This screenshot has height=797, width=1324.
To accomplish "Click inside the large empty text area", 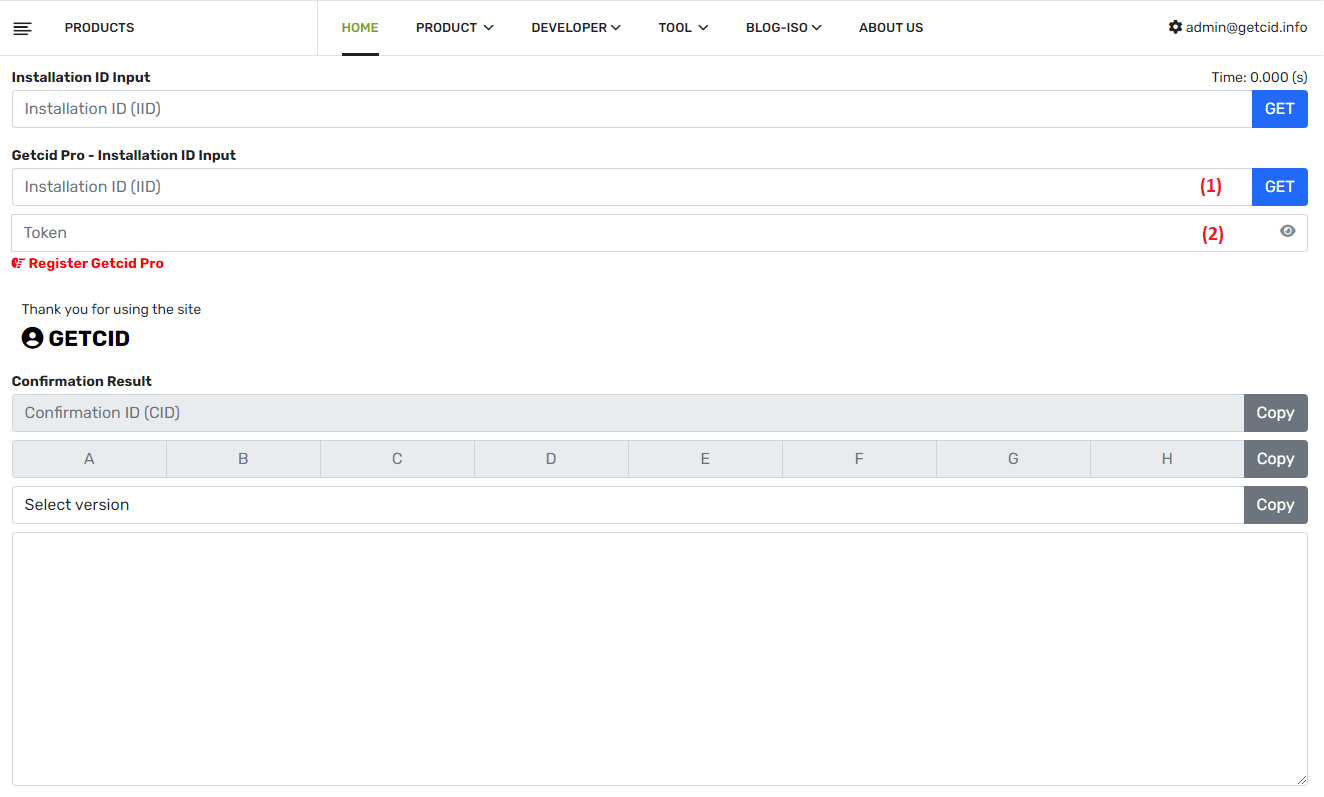I will point(660,659).
